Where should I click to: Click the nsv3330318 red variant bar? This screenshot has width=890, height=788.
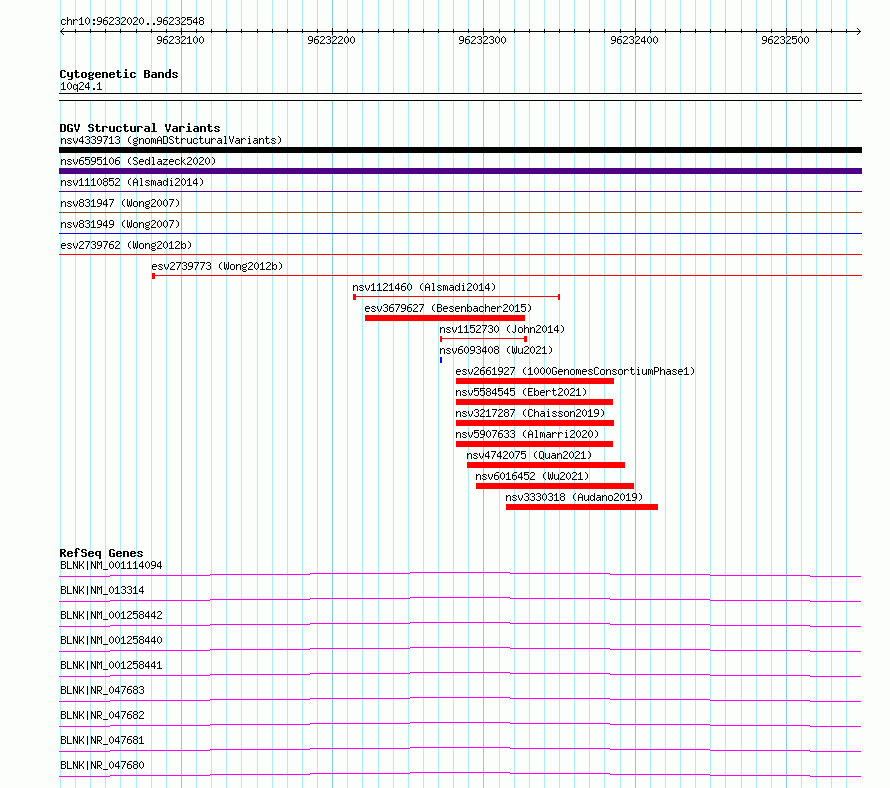coord(582,507)
